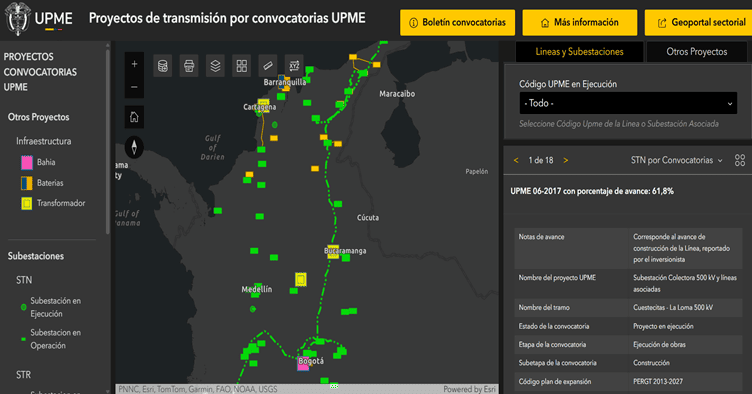Select the transformer marker at Bucaramanga
The height and width of the screenshot is (394, 752).
[x=333, y=253]
